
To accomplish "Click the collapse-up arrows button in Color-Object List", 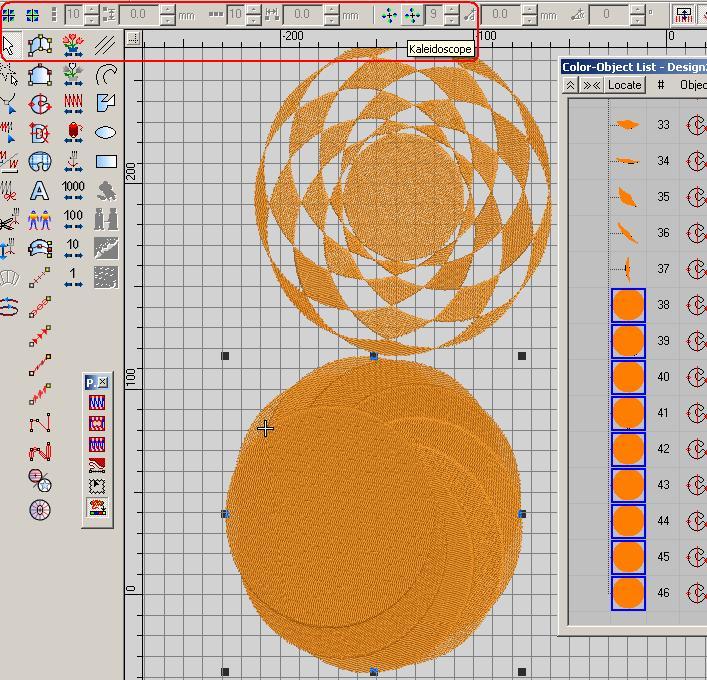I will pos(570,85).
